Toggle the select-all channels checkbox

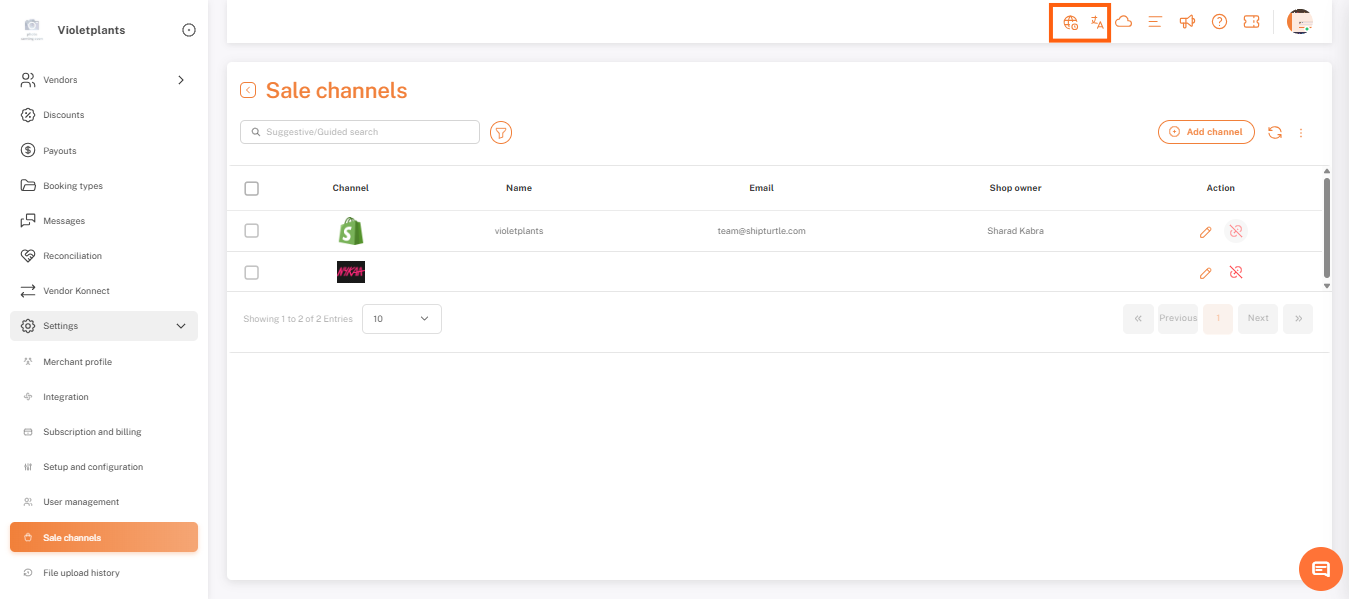pyautogui.click(x=251, y=188)
